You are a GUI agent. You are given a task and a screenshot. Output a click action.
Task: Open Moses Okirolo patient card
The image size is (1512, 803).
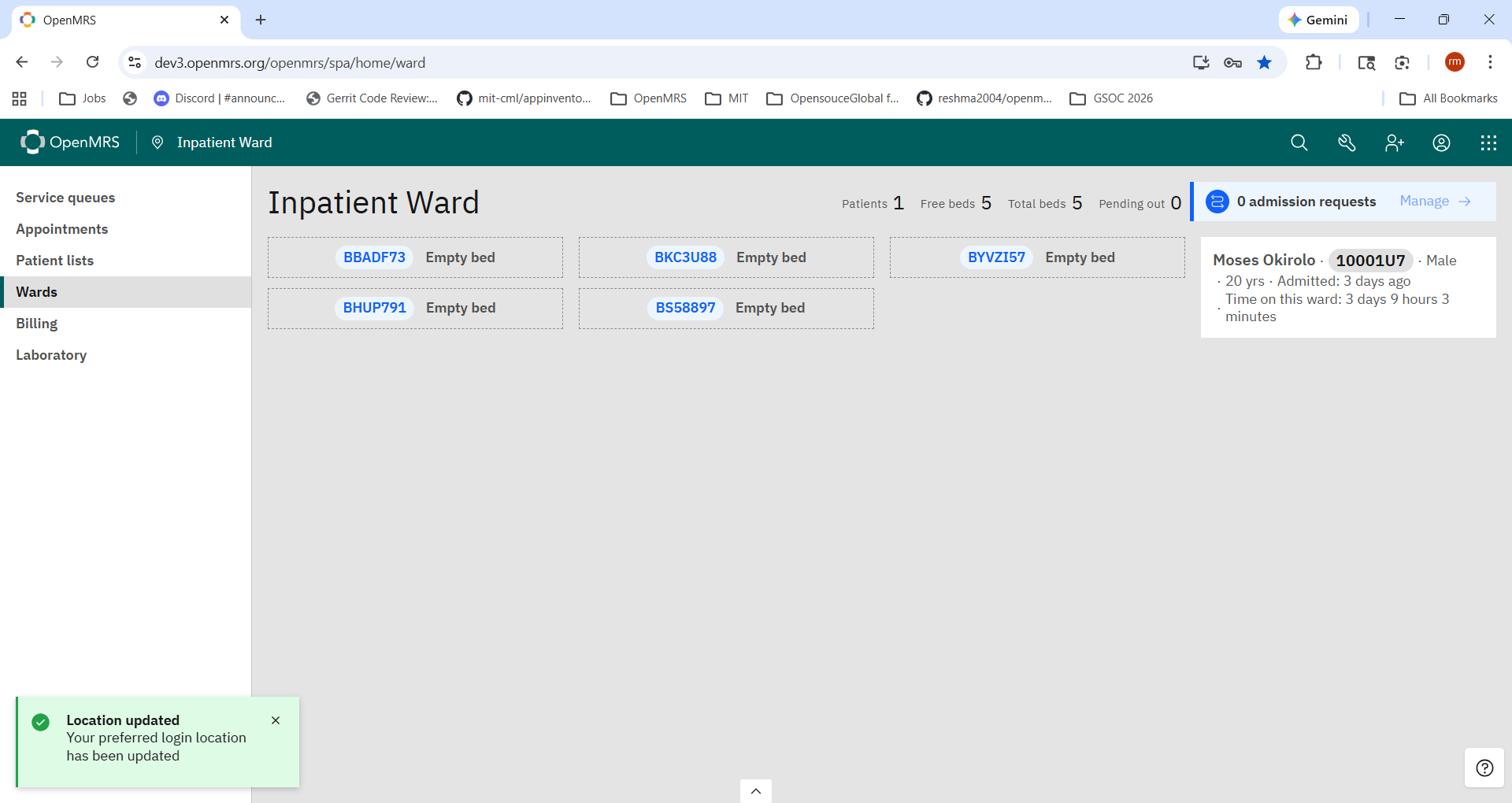[x=1347, y=287]
